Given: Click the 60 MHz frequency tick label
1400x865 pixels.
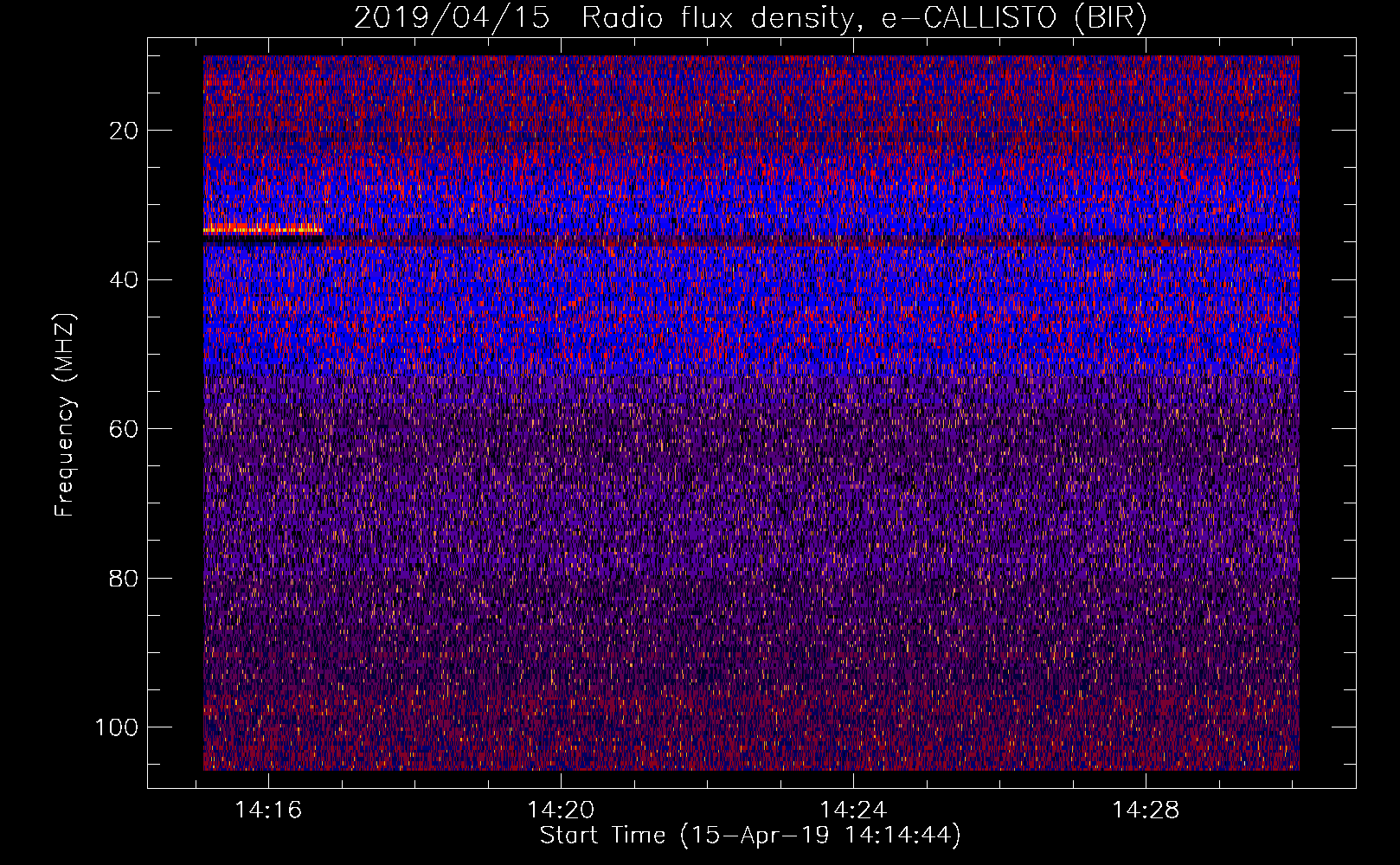Looking at the screenshot, I should click(x=124, y=429).
